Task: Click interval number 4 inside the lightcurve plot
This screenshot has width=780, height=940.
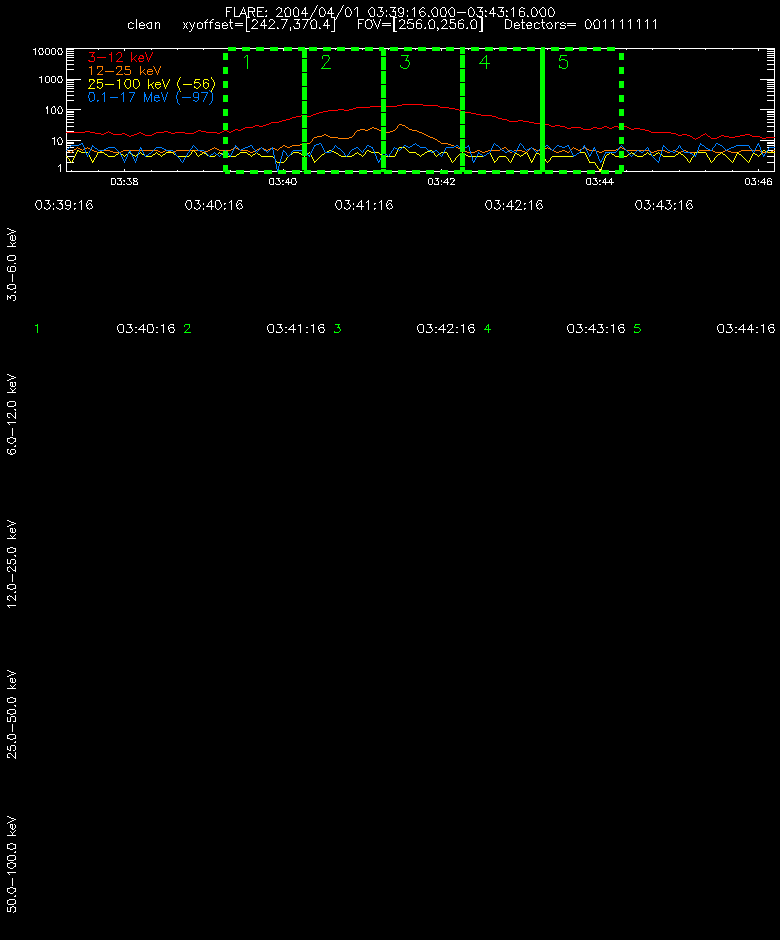Action: pyautogui.click(x=484, y=62)
